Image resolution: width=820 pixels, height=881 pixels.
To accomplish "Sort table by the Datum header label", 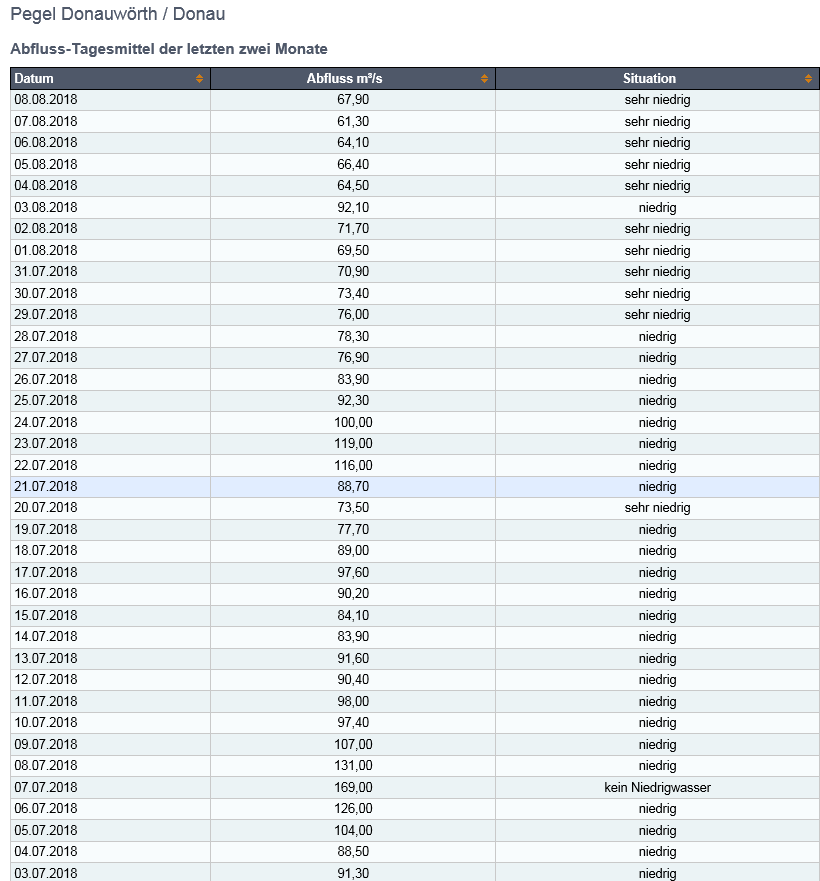I will (x=34, y=79).
